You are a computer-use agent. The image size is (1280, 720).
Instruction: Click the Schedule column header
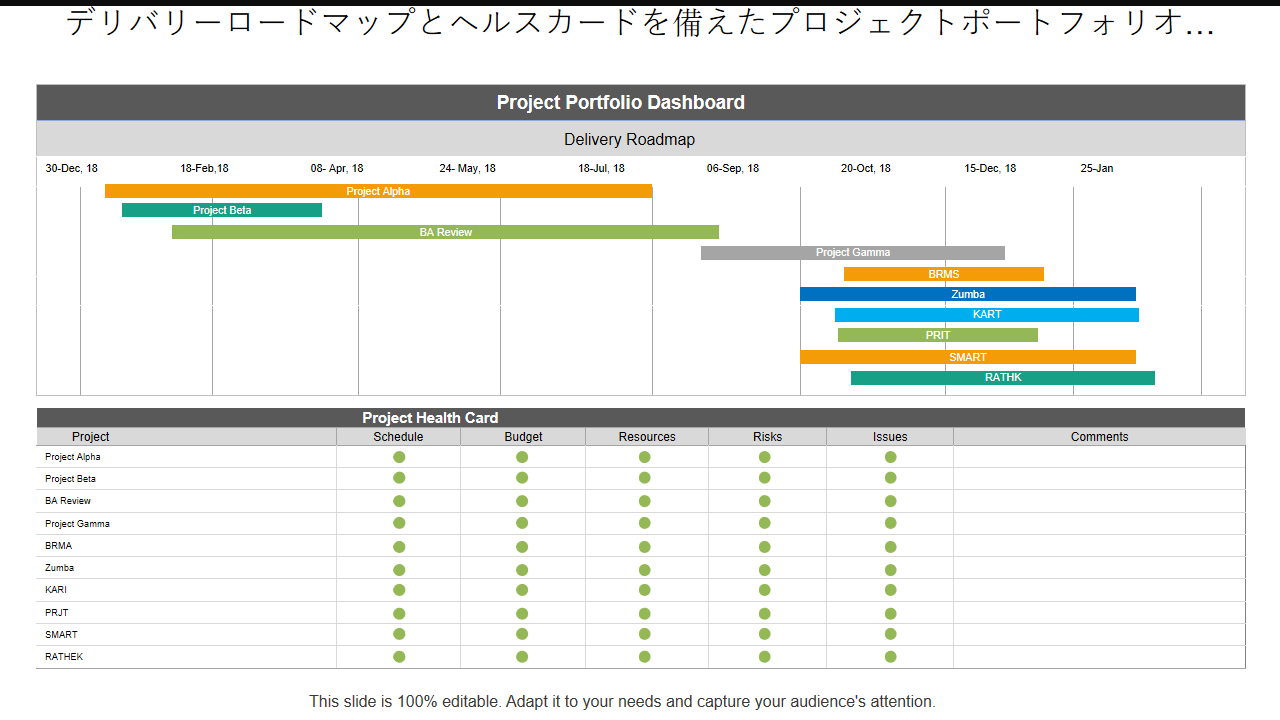point(398,437)
